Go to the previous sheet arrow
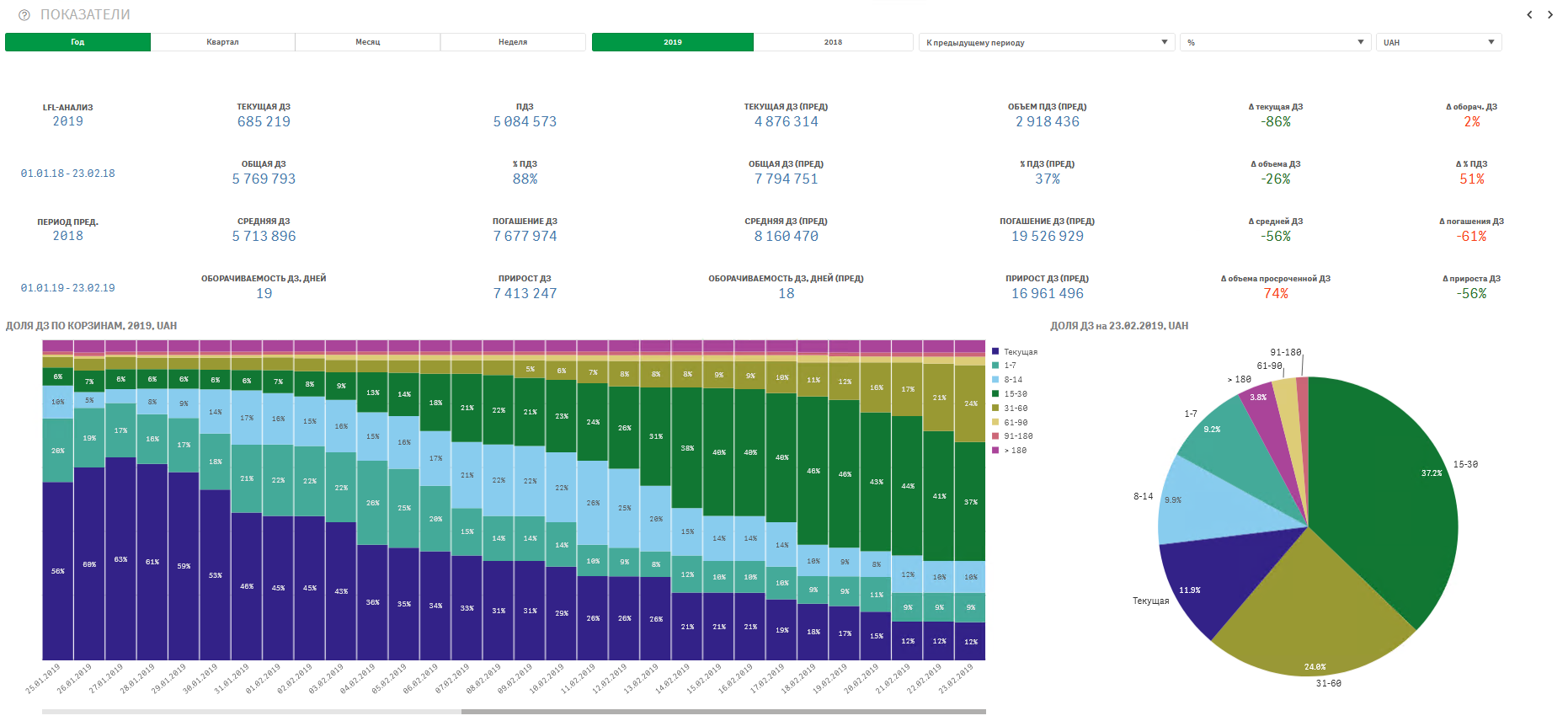The height and width of the screenshot is (721, 1568). (1529, 14)
